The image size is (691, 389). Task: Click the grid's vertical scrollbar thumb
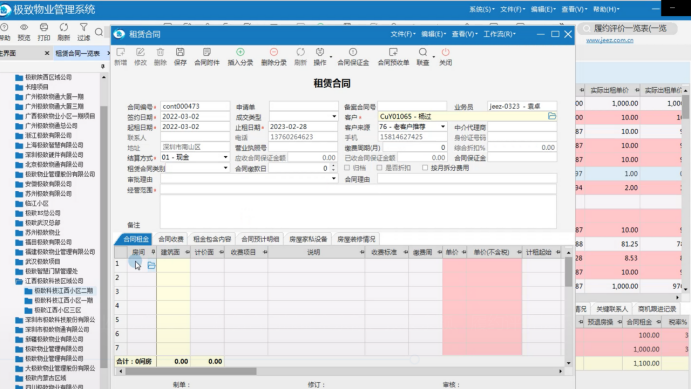568,272
